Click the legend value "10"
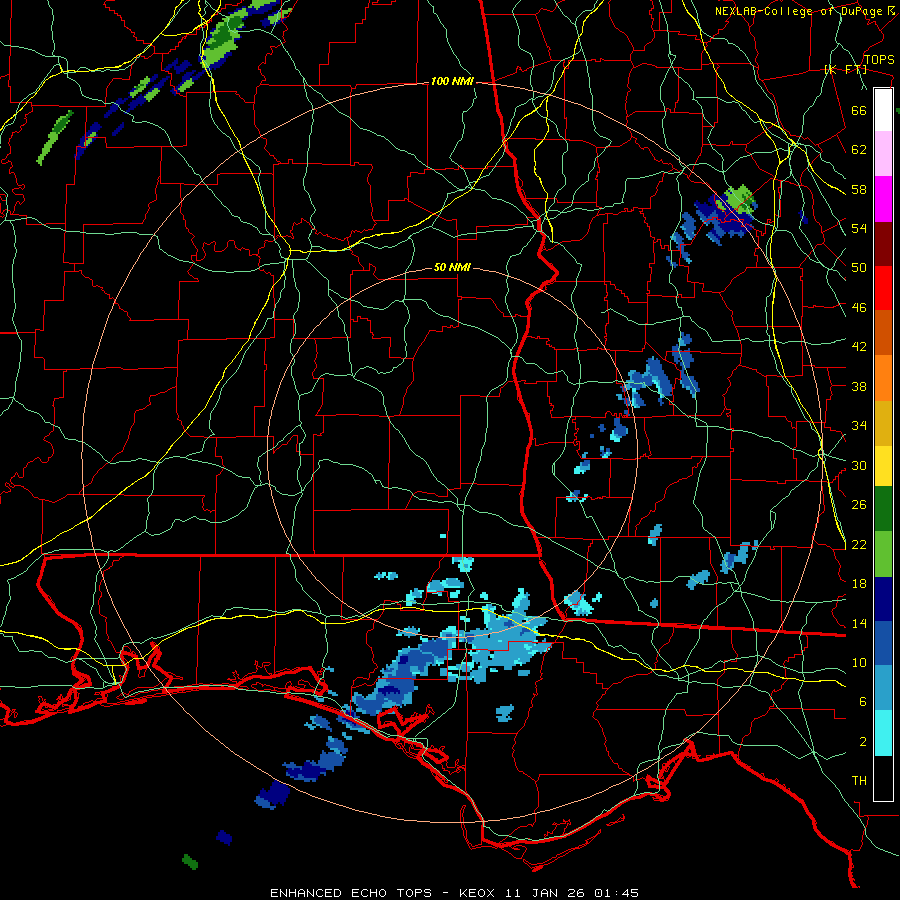Image resolution: width=900 pixels, height=900 pixels. (859, 662)
